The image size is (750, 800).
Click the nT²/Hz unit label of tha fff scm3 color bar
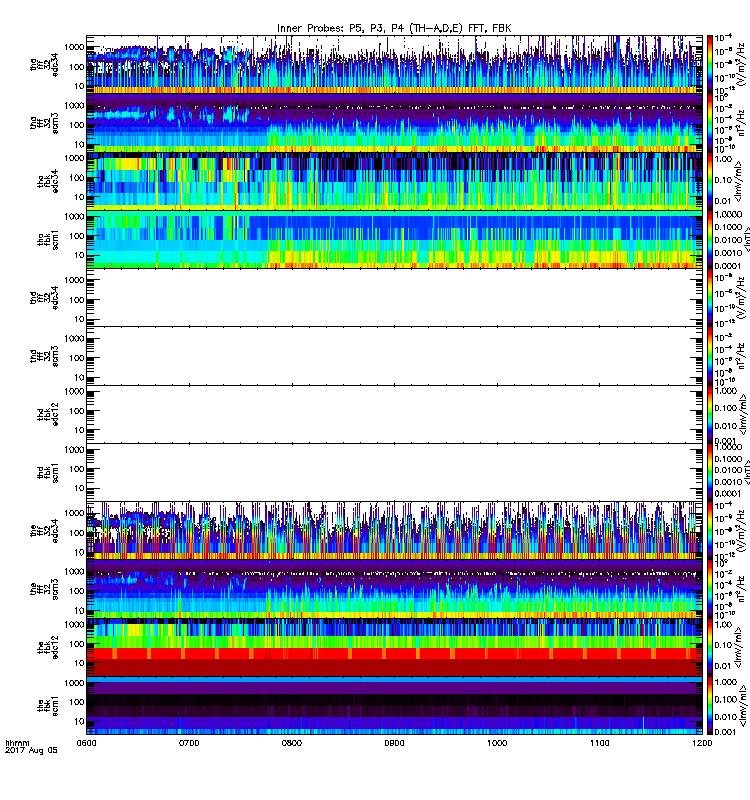(740, 123)
